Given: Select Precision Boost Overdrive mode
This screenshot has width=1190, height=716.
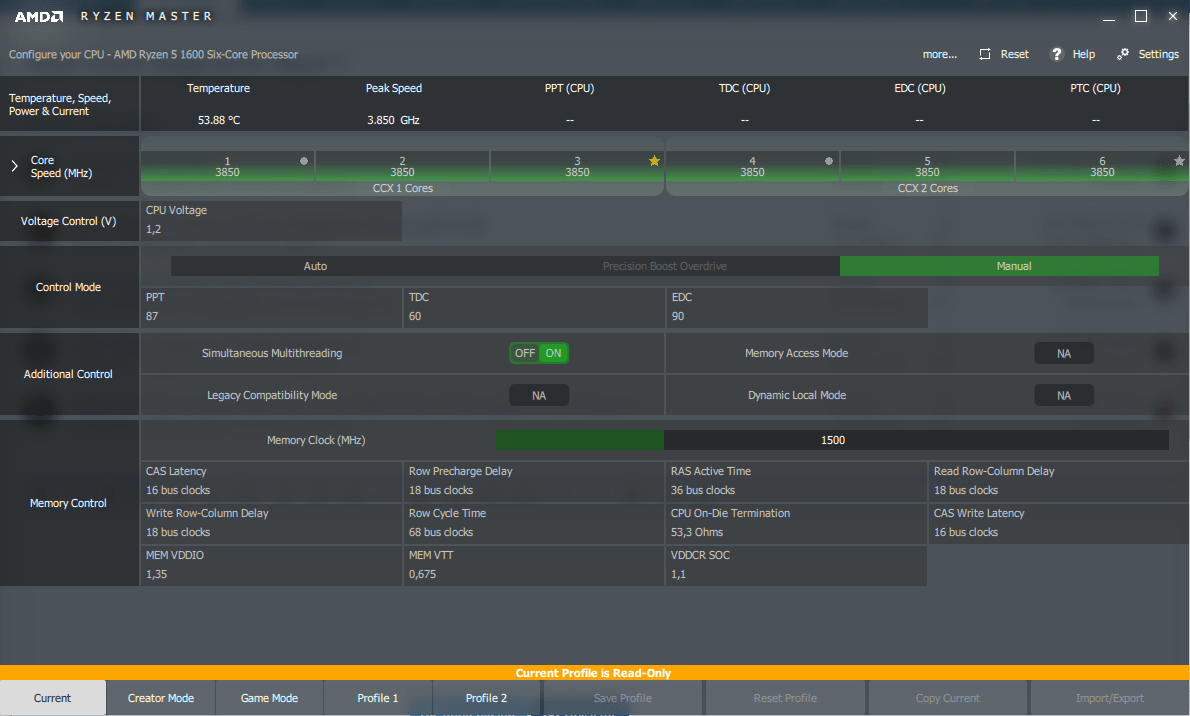Looking at the screenshot, I should [665, 266].
